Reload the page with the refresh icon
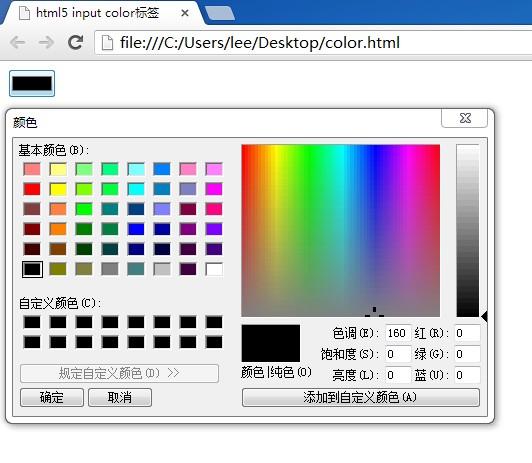Screen dimensions: 532x463 click(75, 42)
